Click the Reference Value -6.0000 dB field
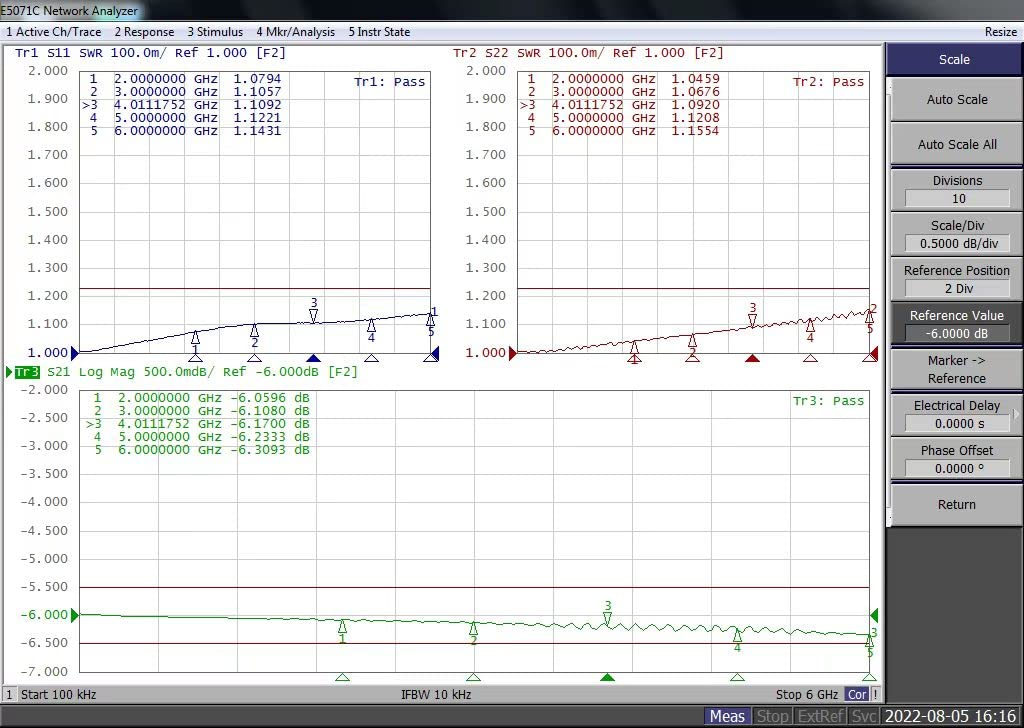 (957, 334)
